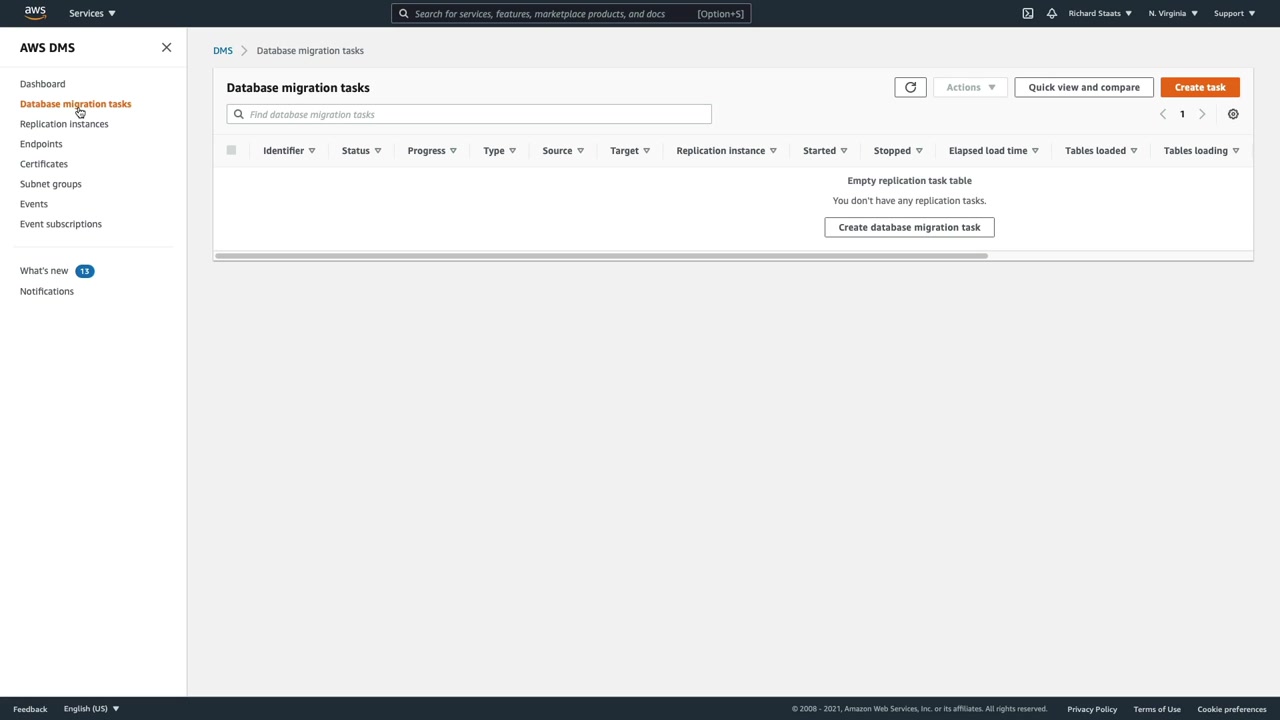Open the Services dropdown menu
Viewport: 1280px width, 720px height.
(92, 13)
